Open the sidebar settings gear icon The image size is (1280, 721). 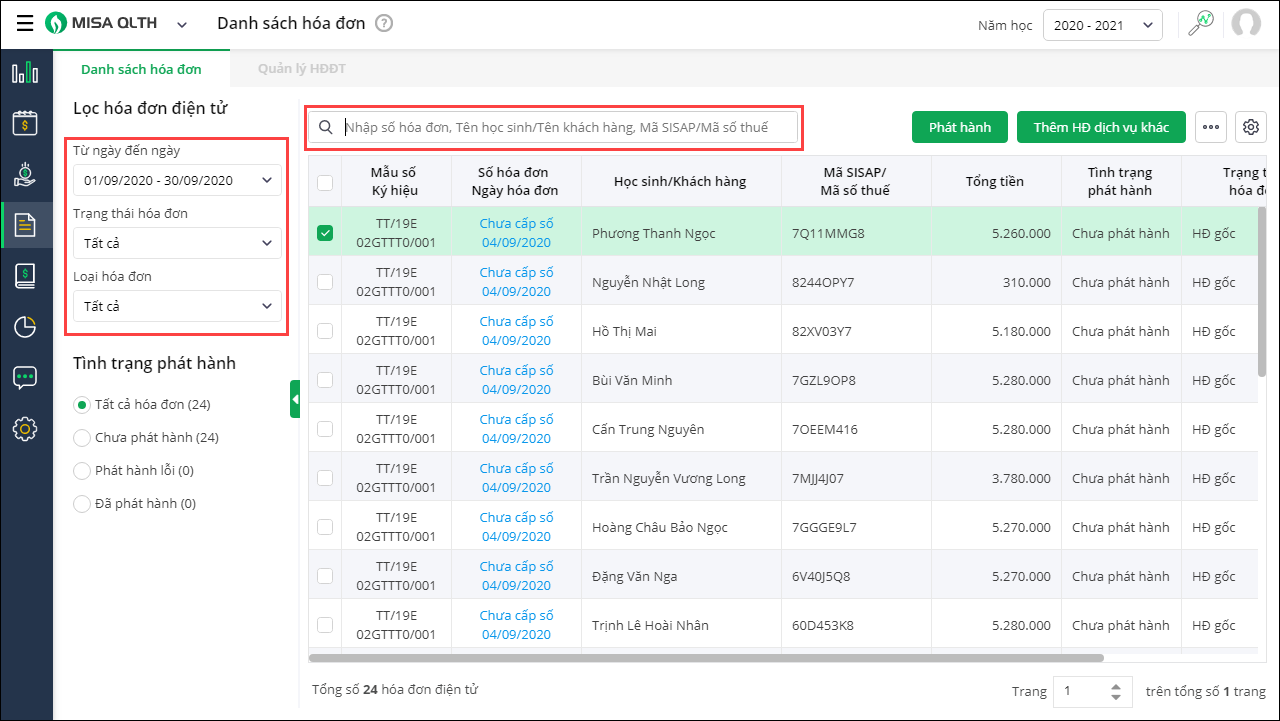(25, 429)
